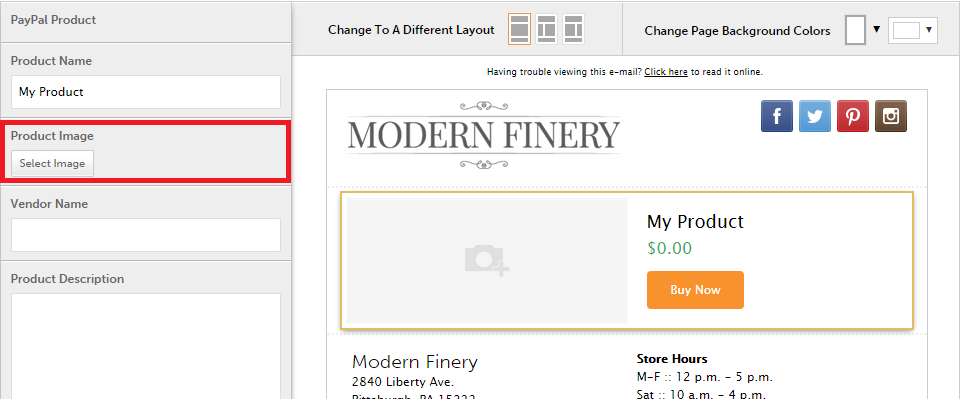Click the Modern Finery logo header

pos(484,135)
